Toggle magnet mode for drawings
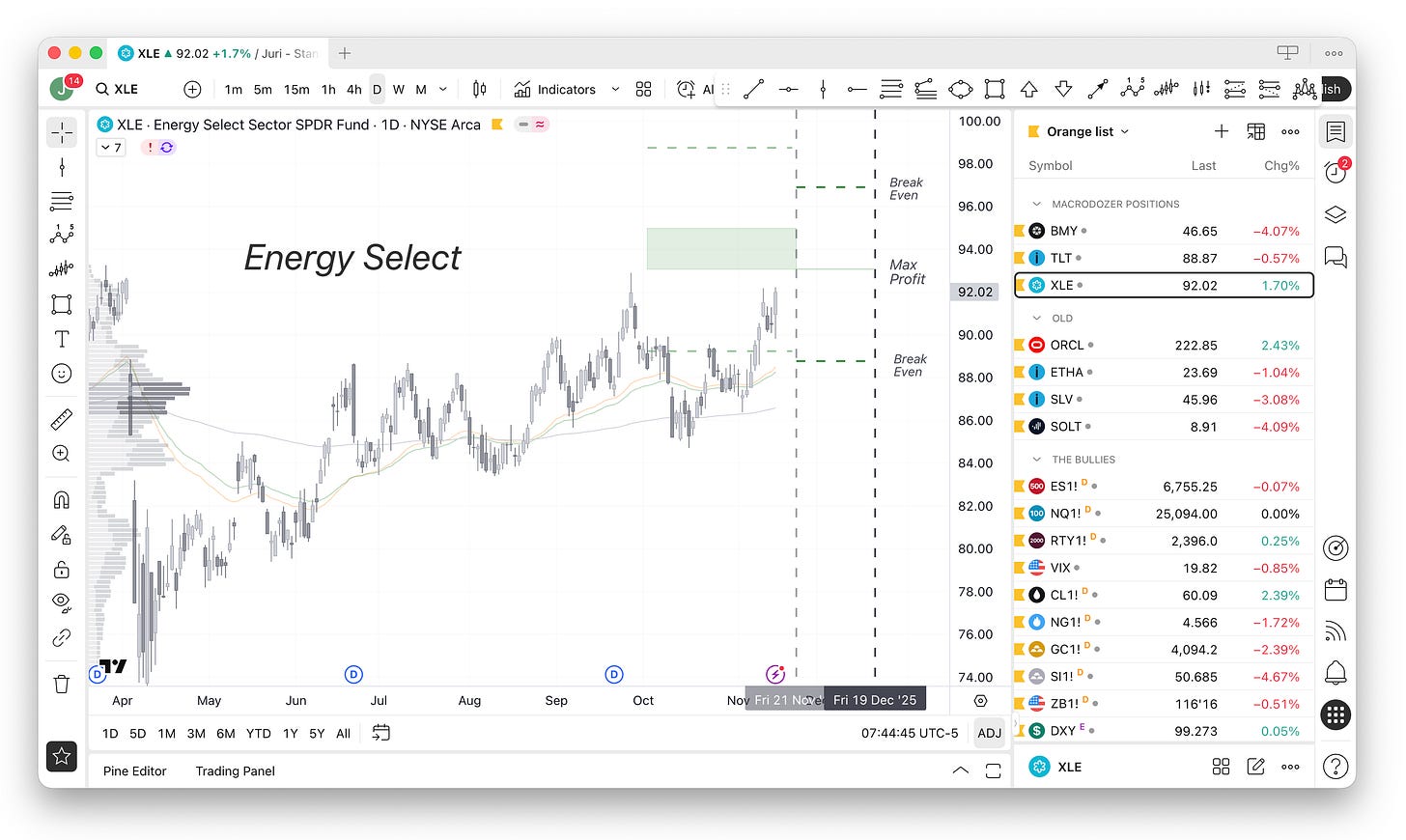This screenshot has height=840, width=1406. (62, 499)
